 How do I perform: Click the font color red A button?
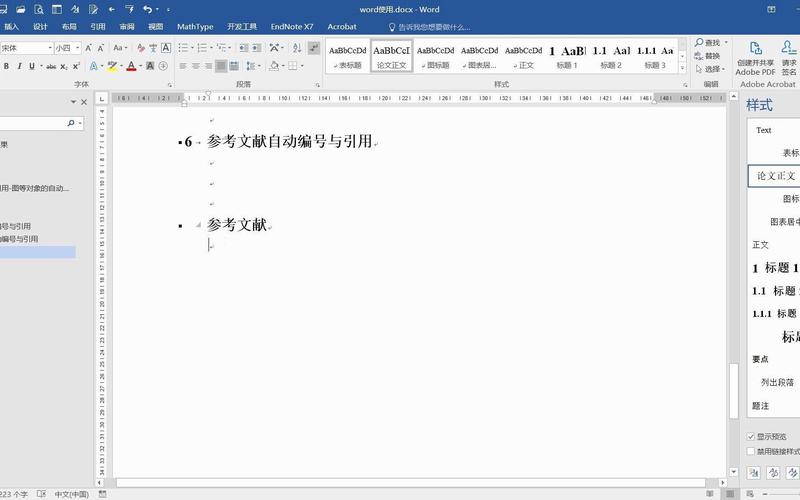pos(131,66)
